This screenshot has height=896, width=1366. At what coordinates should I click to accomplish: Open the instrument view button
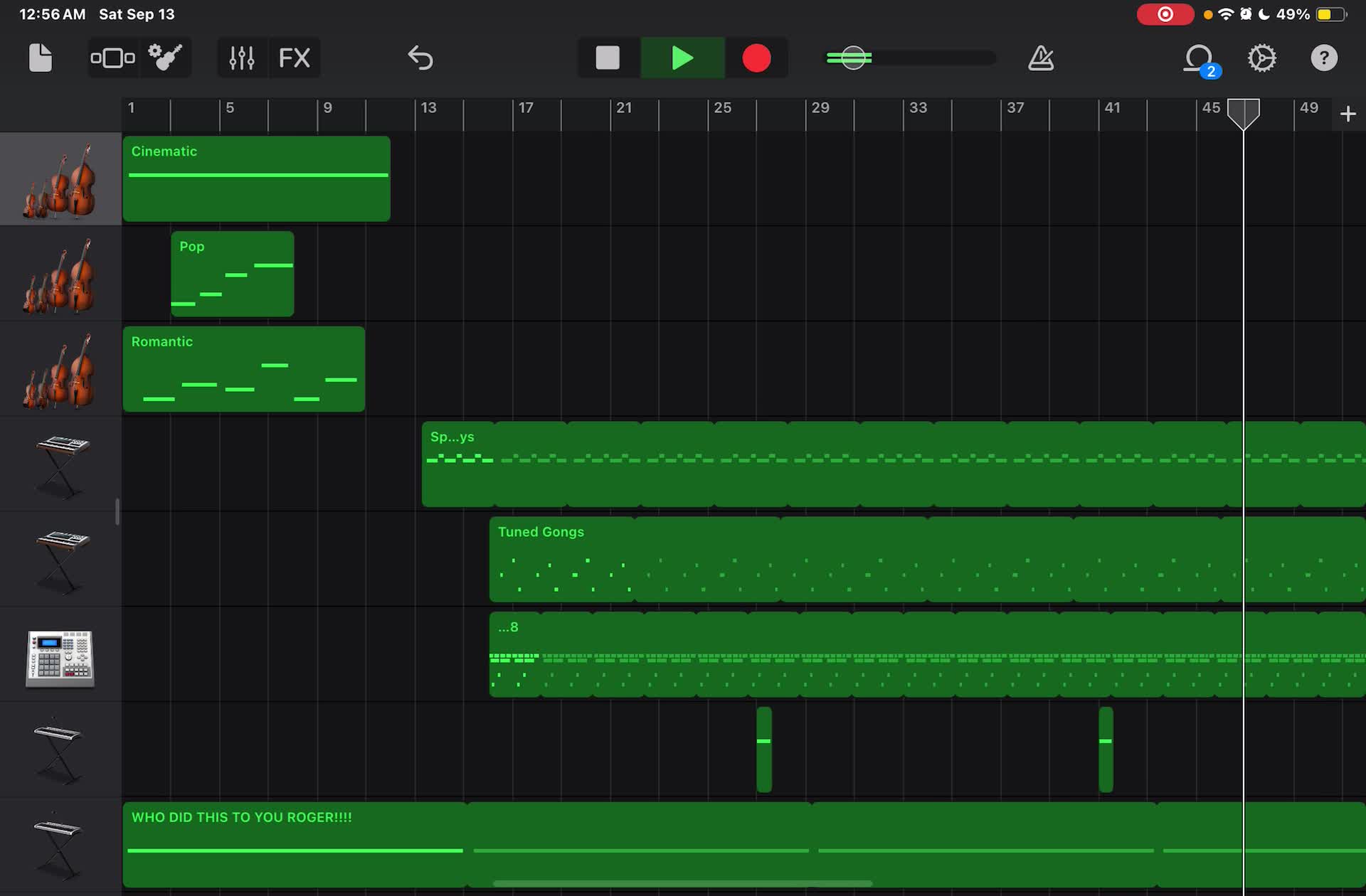(x=165, y=58)
